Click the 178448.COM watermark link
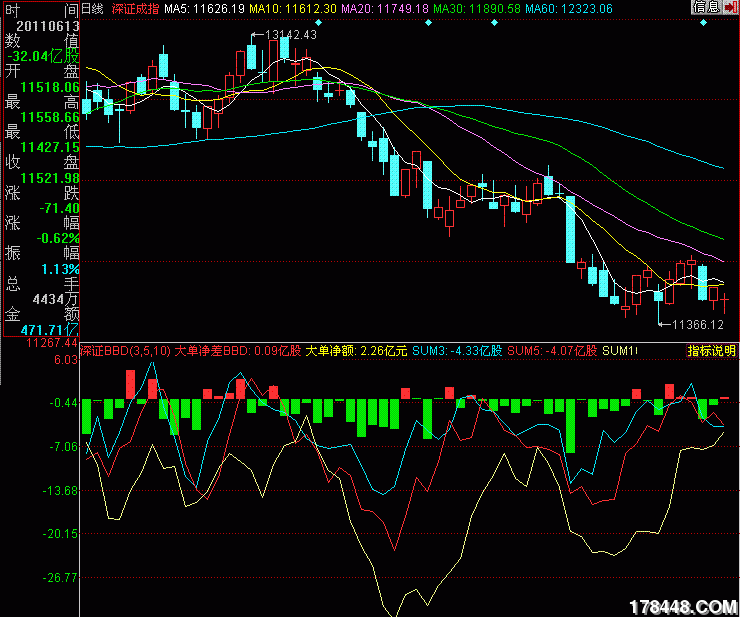The height and width of the screenshot is (617, 740). click(685, 606)
